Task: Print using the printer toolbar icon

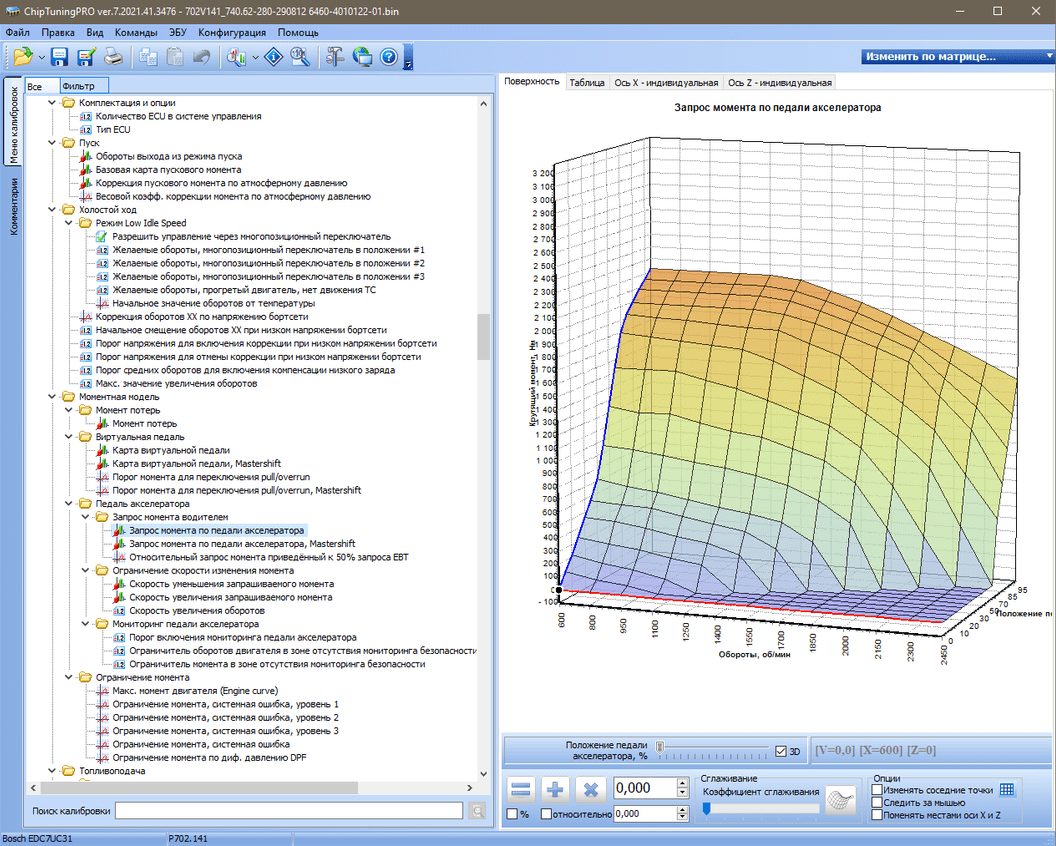Action: pos(113,57)
